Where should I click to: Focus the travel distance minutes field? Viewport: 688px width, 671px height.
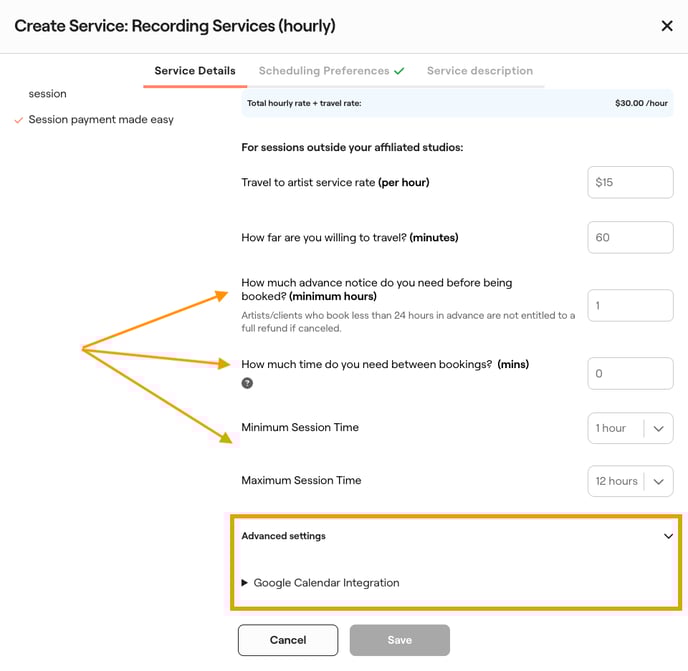(x=630, y=237)
